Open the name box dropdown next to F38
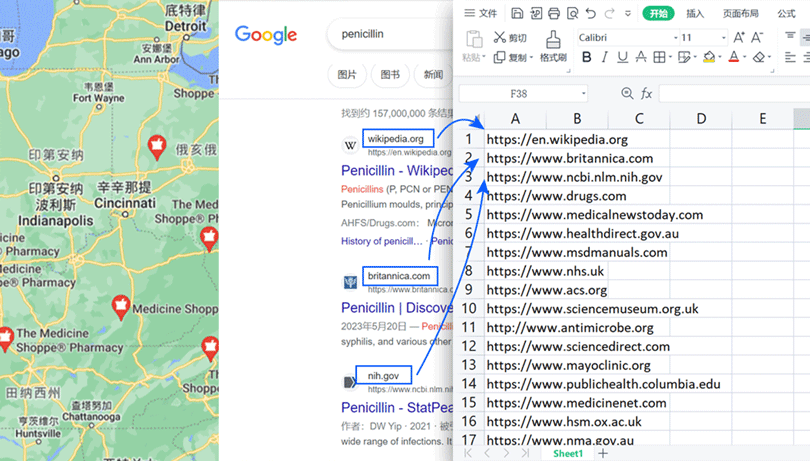Screen dimensions: 810x461 pos(584,94)
